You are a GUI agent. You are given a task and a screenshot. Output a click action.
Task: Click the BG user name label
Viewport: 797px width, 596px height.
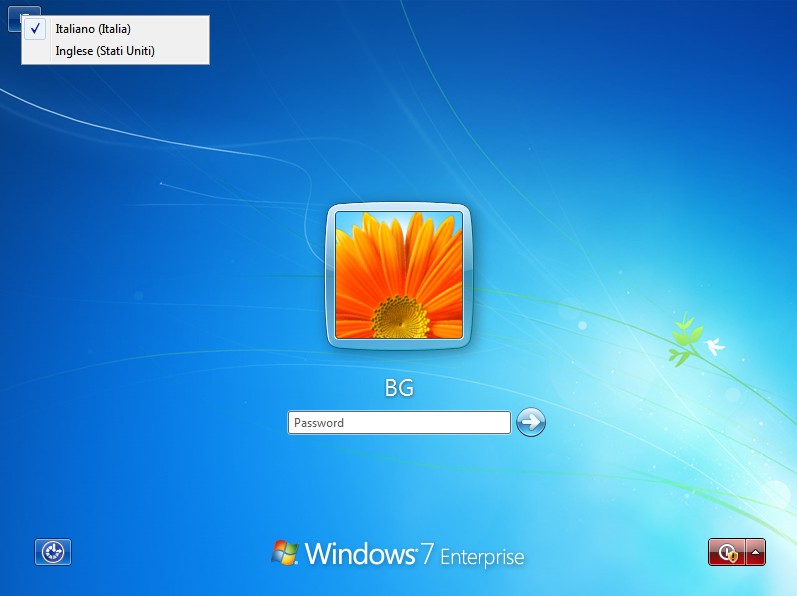coord(399,388)
